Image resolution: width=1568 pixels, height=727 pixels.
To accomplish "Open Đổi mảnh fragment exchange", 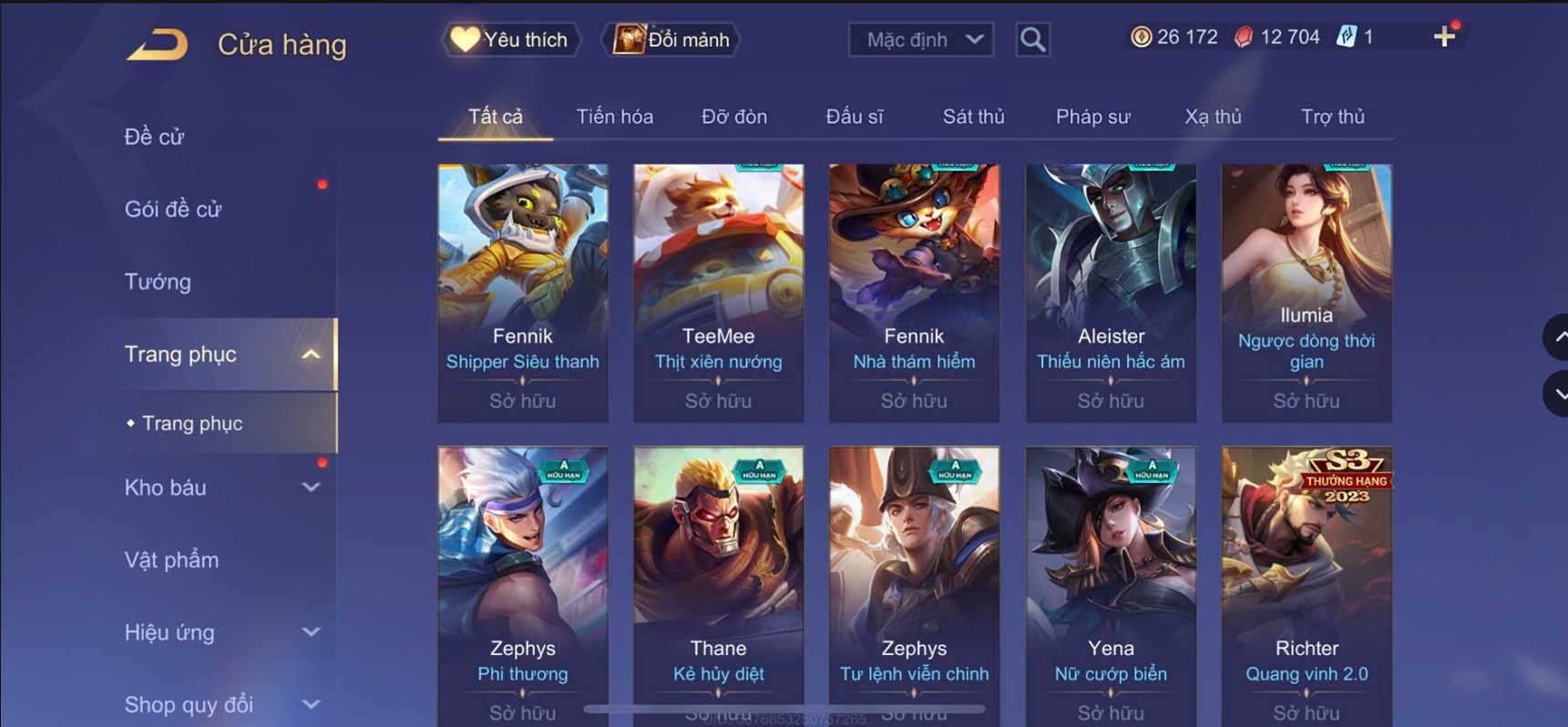I will tap(671, 39).
